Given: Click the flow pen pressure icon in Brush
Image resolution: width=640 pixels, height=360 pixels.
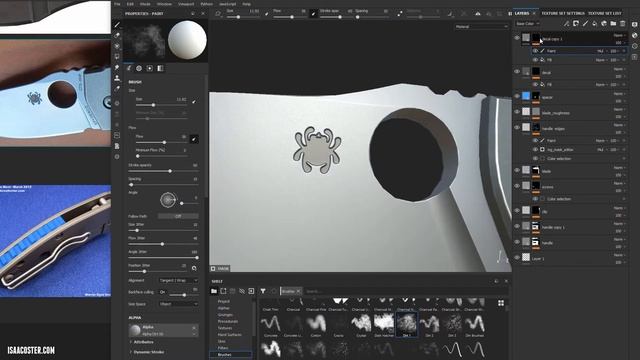Looking at the screenshot, I should [194, 139].
